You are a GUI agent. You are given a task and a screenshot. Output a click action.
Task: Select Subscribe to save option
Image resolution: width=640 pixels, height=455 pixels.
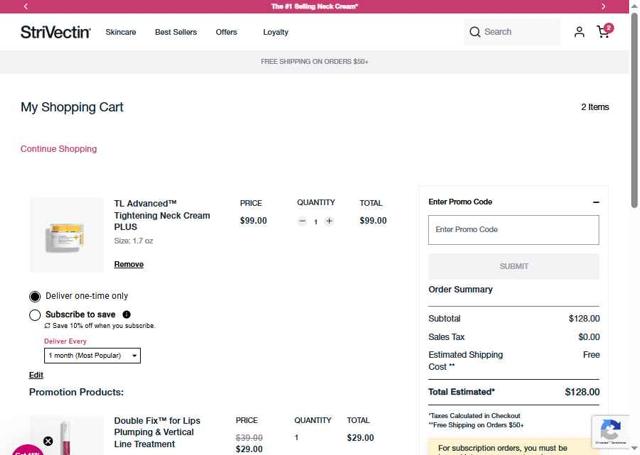tap(35, 315)
